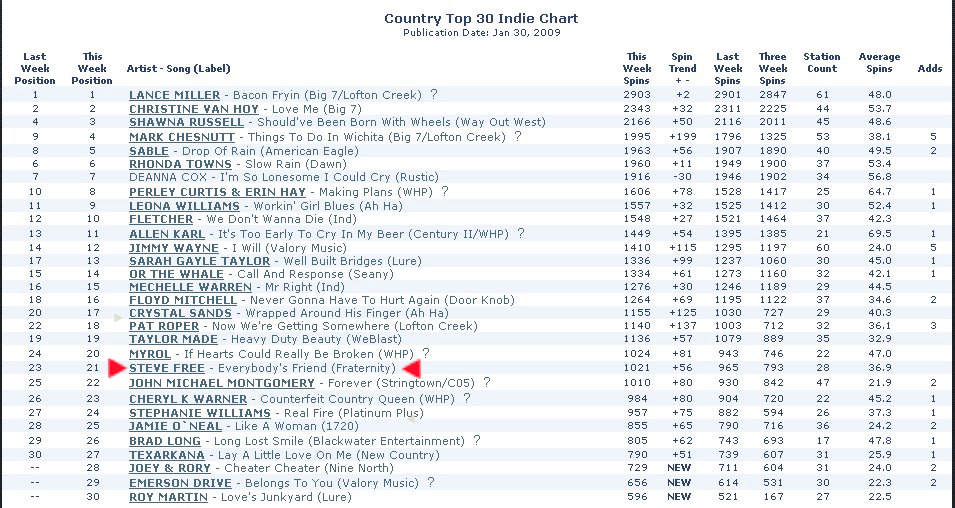The height and width of the screenshot is (508, 955).
Task: Click the question mark after Myrol's entry
Action: click(x=426, y=353)
